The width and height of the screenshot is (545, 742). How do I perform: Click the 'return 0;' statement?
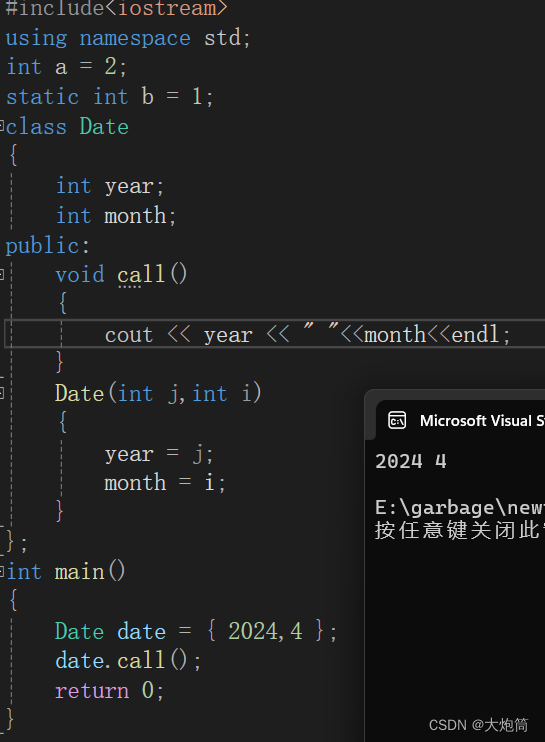click(110, 690)
